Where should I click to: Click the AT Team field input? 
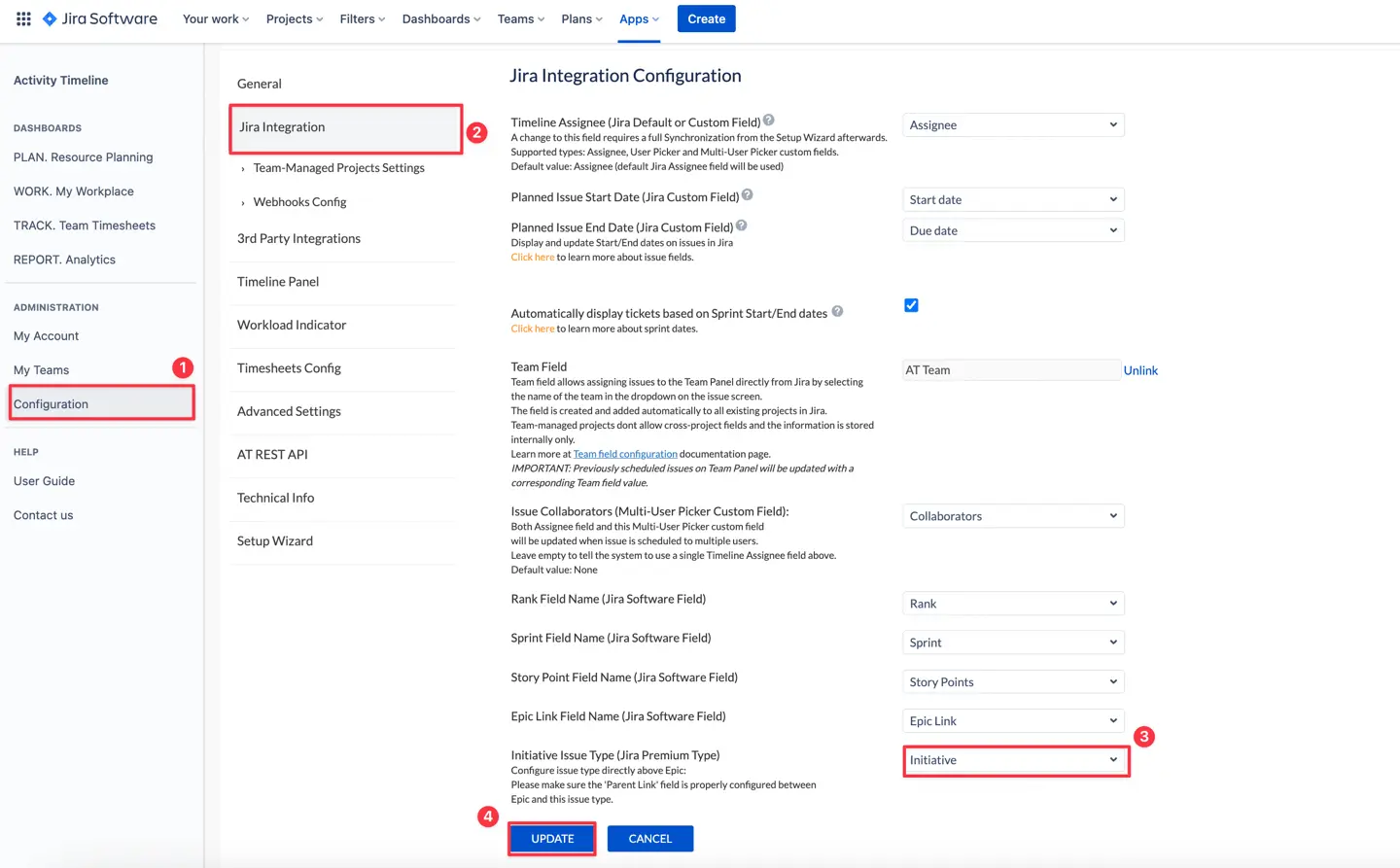click(1011, 370)
